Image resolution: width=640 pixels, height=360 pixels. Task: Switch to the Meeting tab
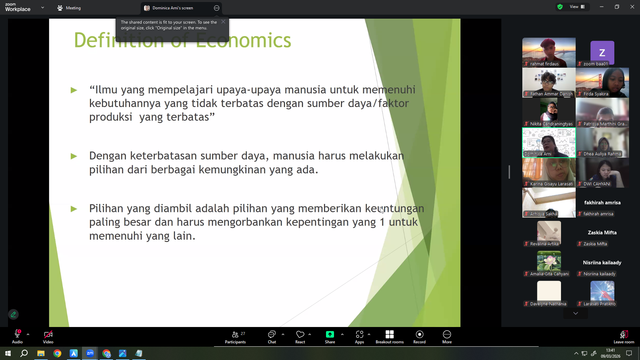tap(69, 8)
